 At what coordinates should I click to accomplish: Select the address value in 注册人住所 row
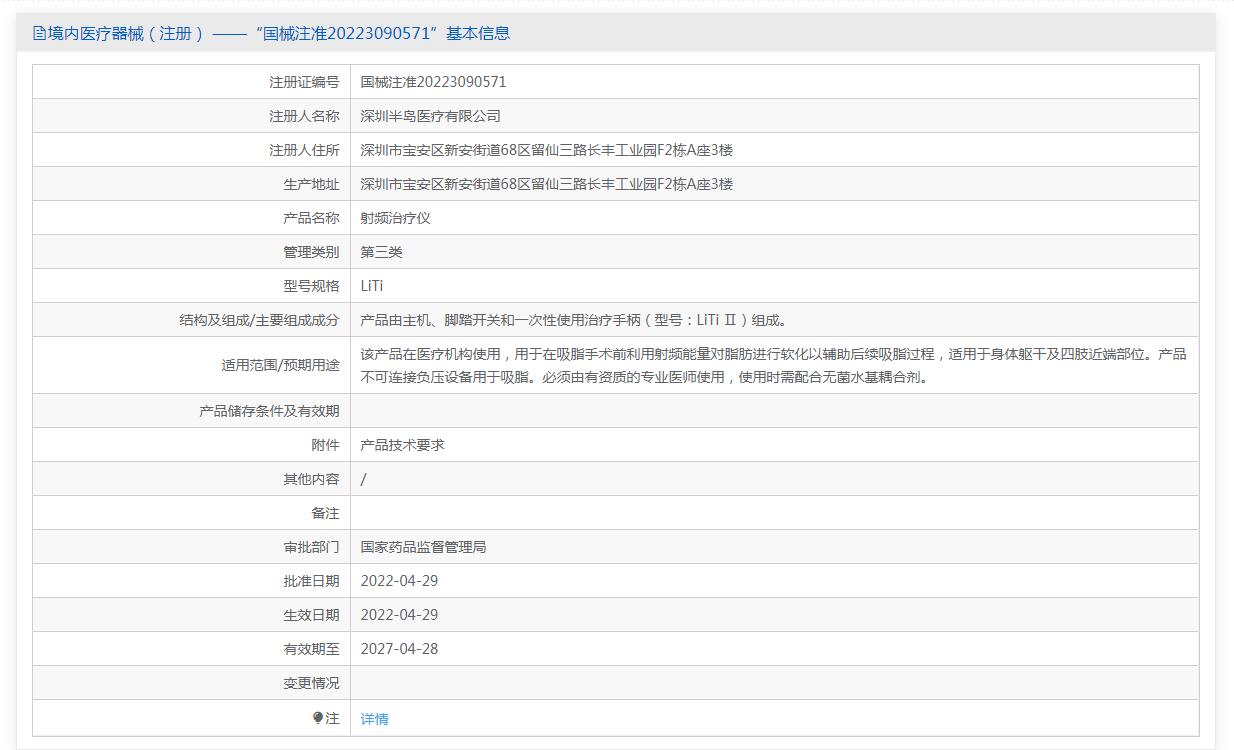[x=546, y=150]
